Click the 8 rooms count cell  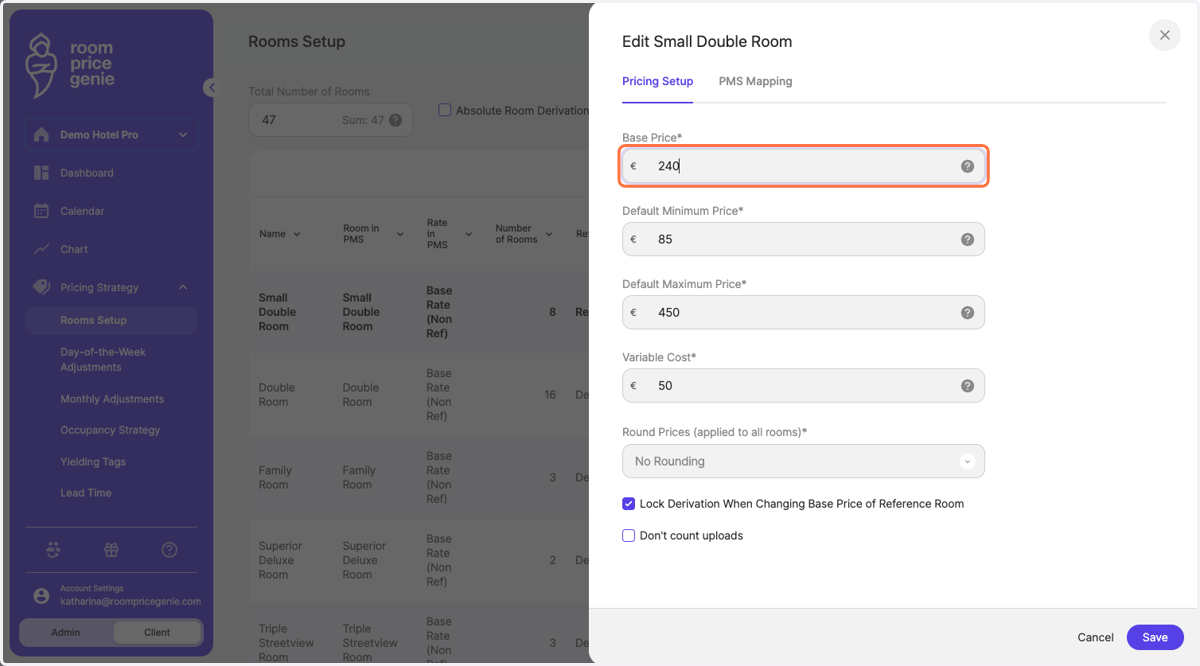click(553, 312)
